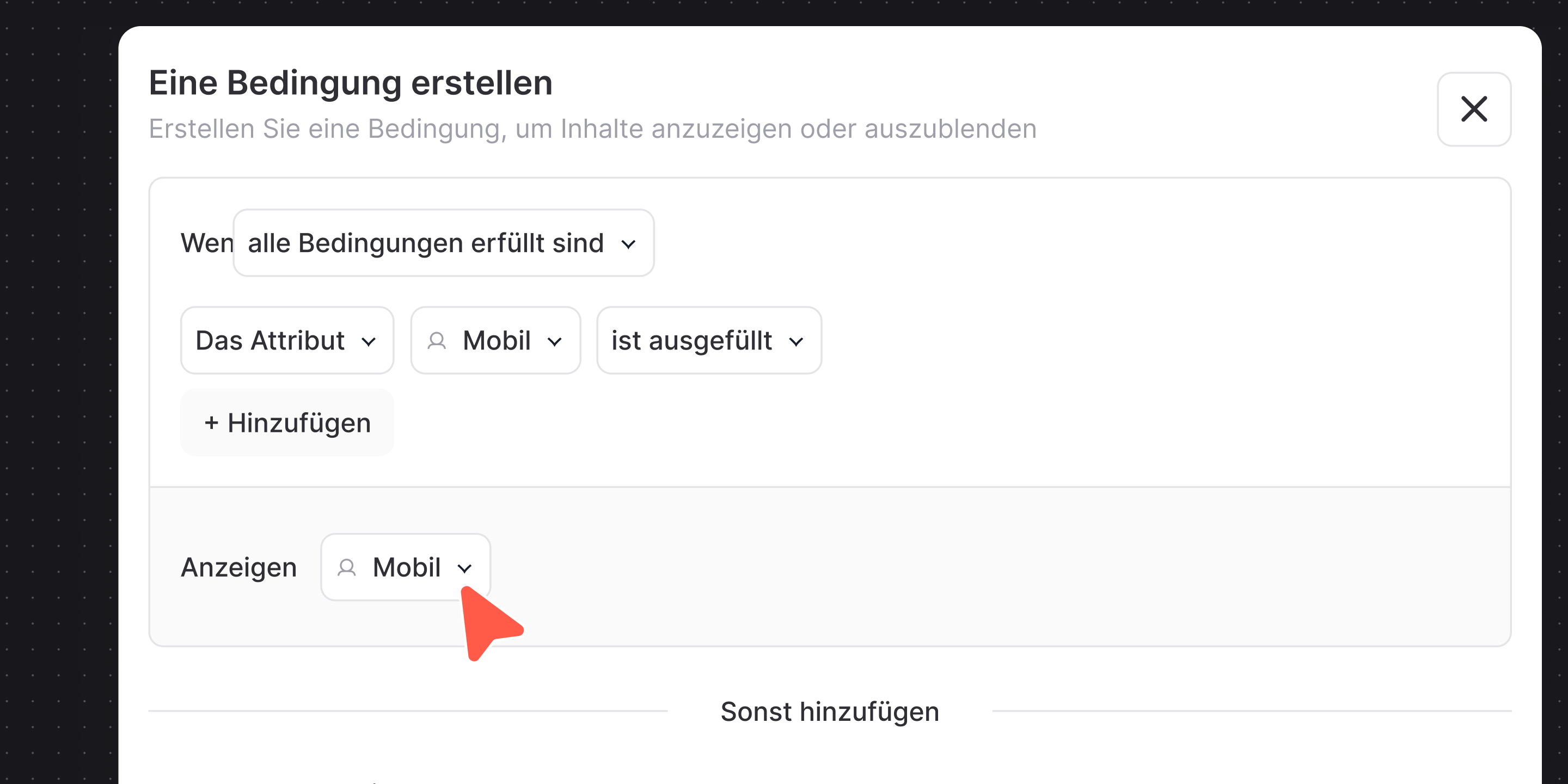Click the + Hinzufügen button

pos(287,422)
